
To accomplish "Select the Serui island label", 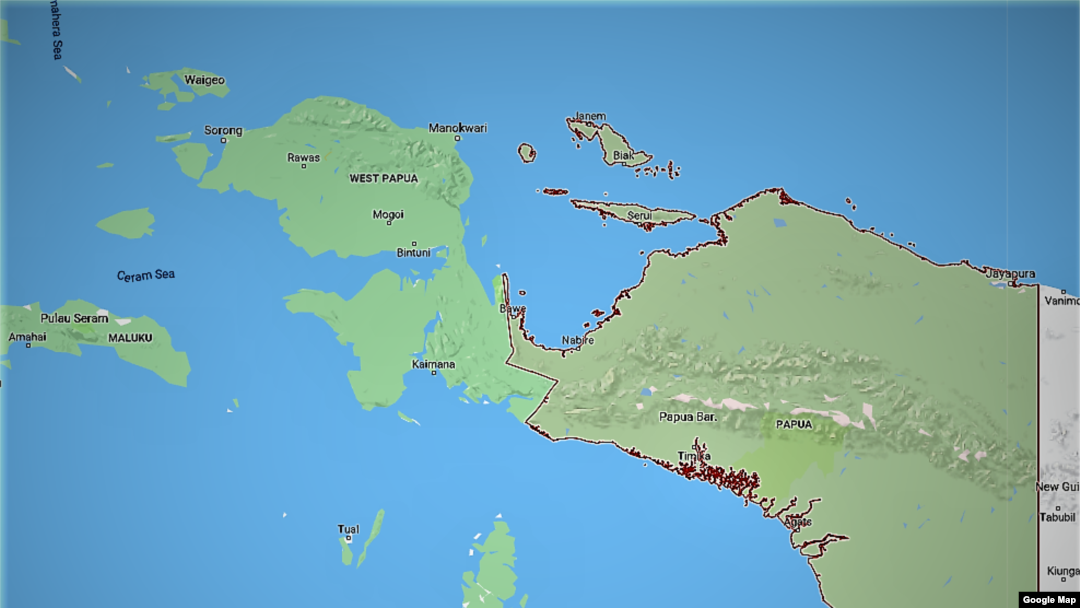I will tap(639, 216).
